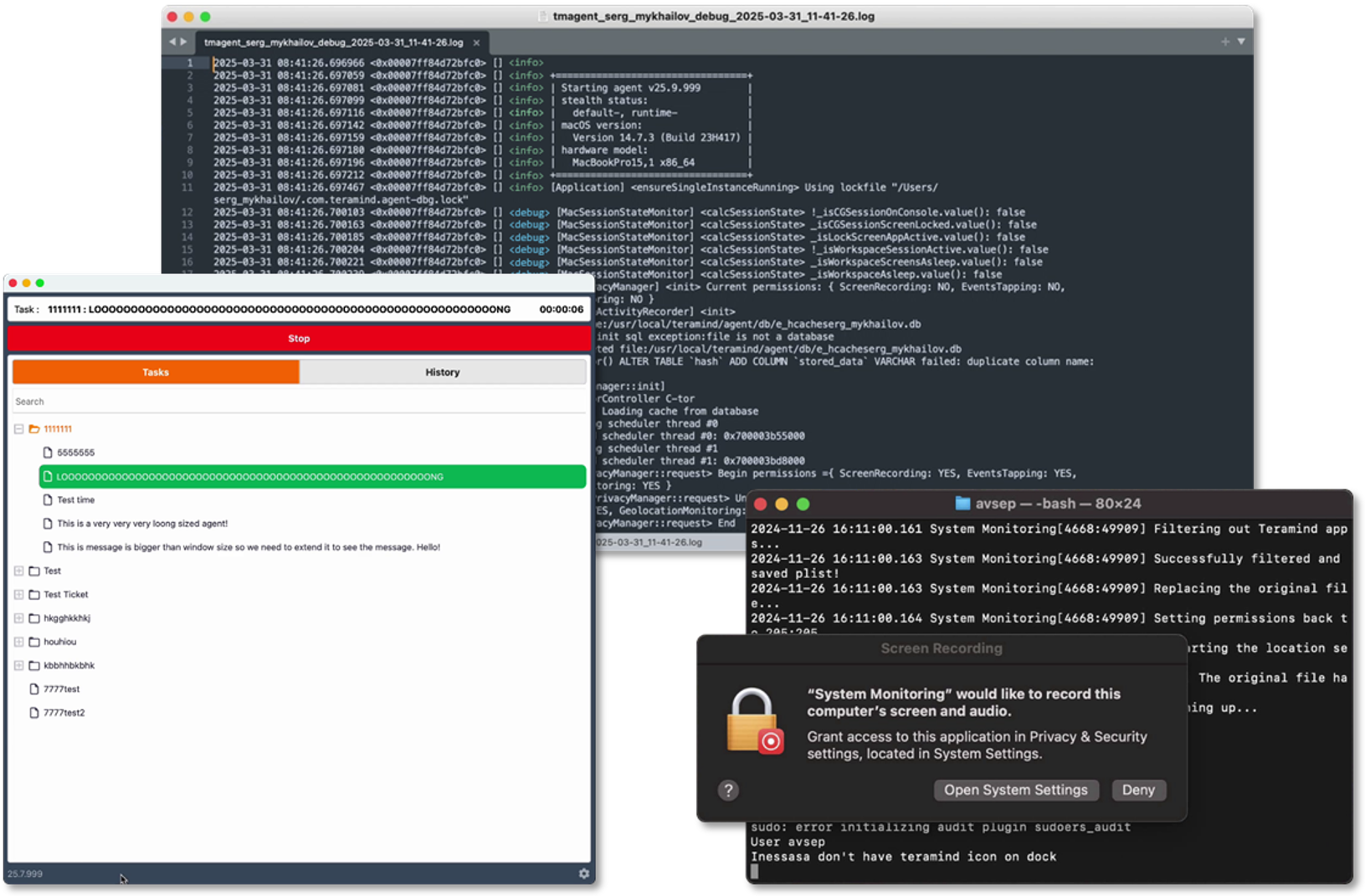Click the lock screen-recording icon
The image size is (1365, 896).
click(754, 722)
